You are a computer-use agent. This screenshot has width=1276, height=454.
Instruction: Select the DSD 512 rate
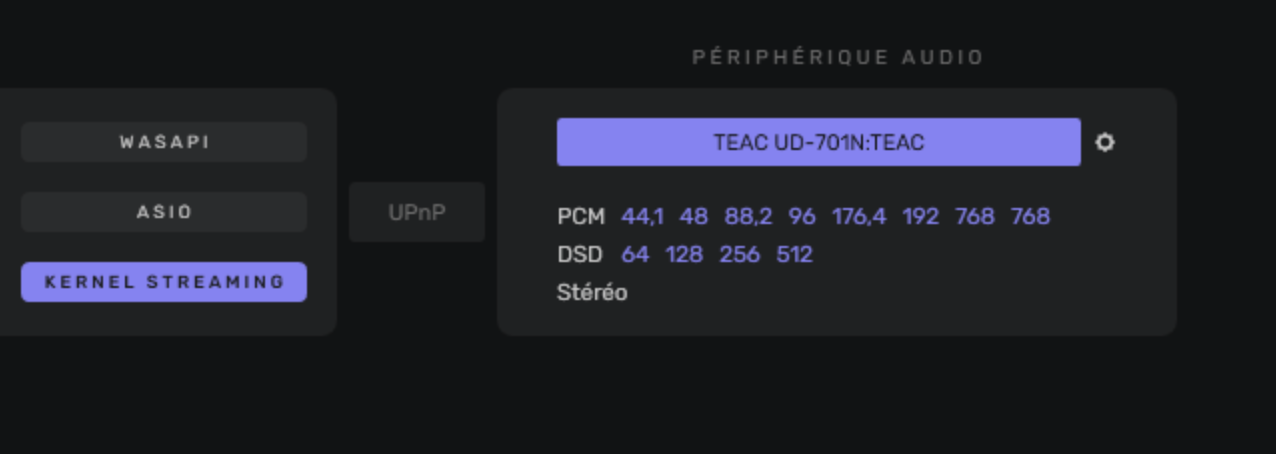[x=794, y=254]
